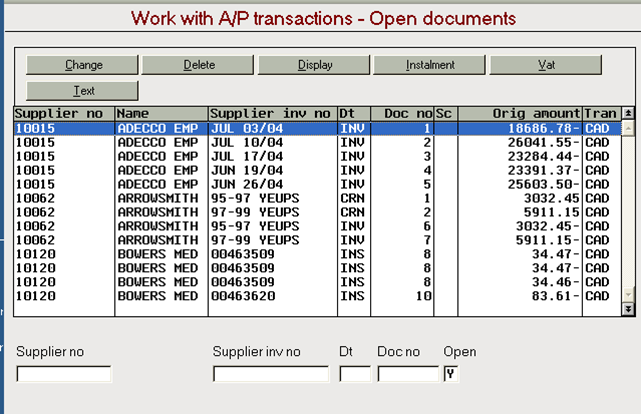641x414 pixels.
Task: Select the 5911.15 credit note amount
Action: pos(552,212)
